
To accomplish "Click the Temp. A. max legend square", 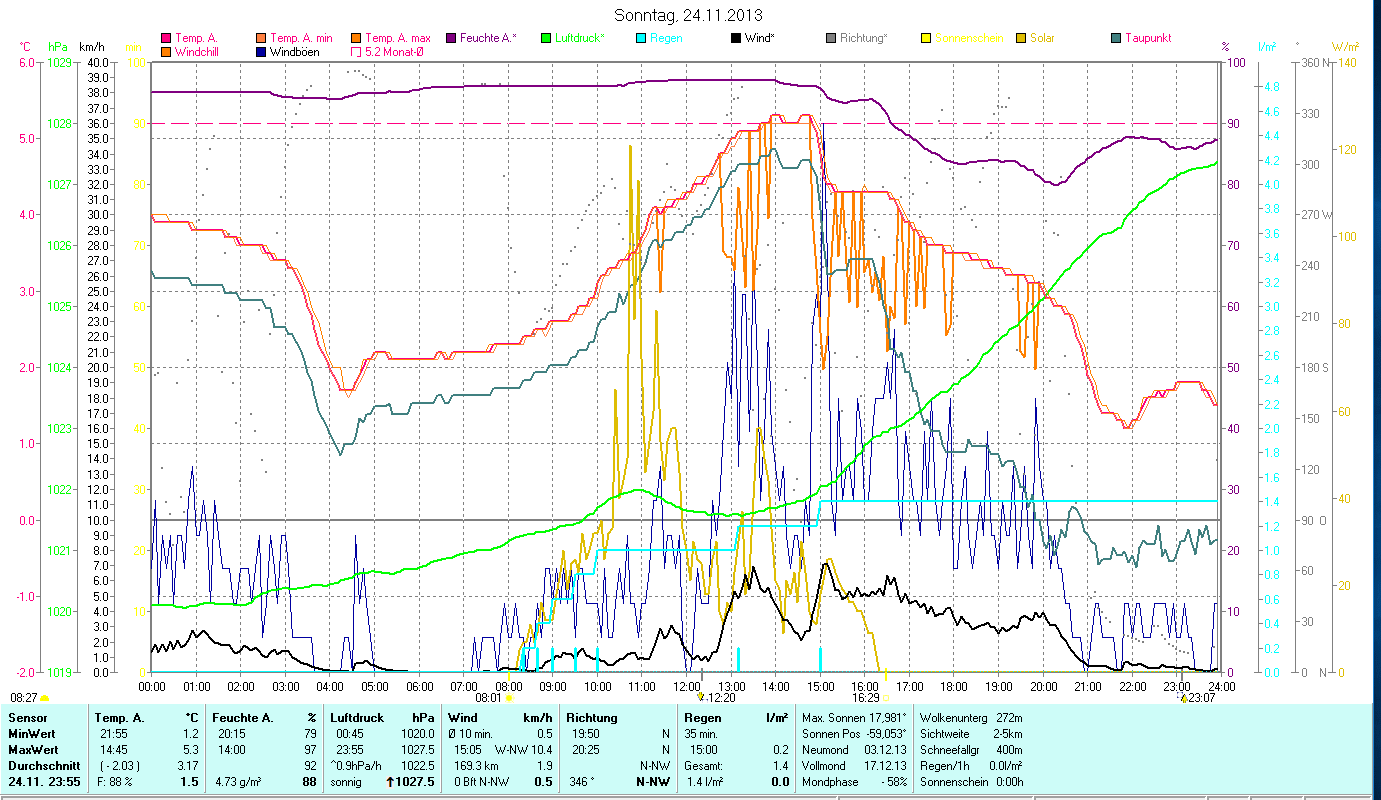I will pos(356,39).
